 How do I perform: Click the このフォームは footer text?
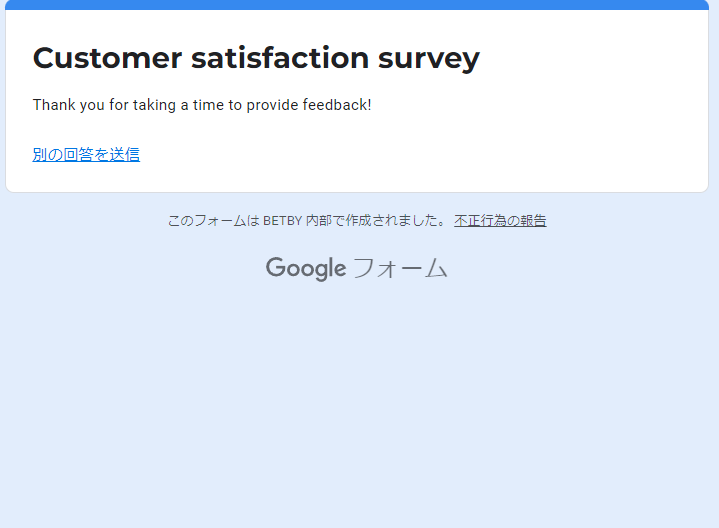[x=213, y=221]
